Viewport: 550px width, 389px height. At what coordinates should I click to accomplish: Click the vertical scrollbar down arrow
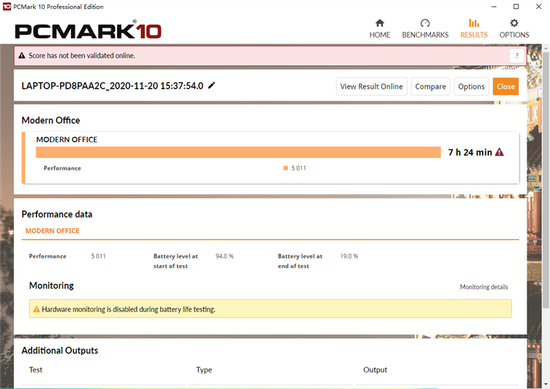pos(546,384)
